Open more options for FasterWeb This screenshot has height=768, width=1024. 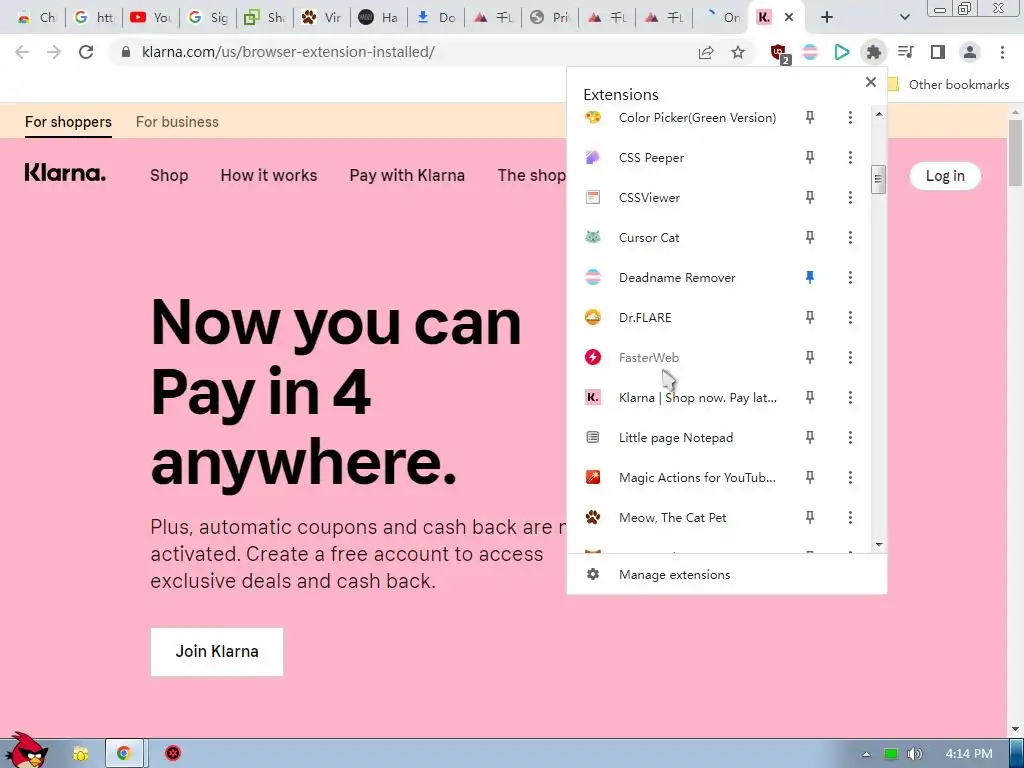pos(850,357)
